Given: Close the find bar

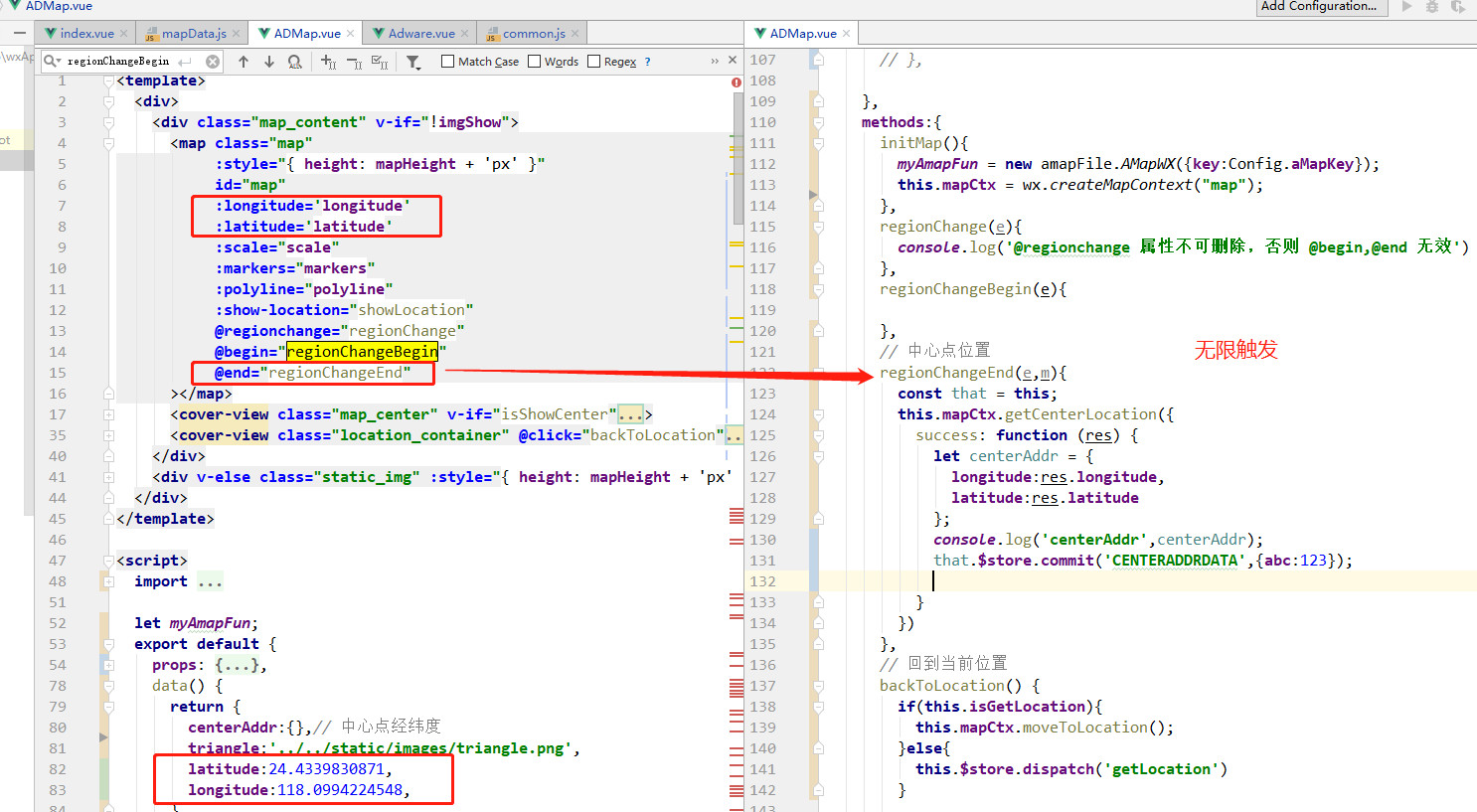Looking at the screenshot, I should (733, 61).
